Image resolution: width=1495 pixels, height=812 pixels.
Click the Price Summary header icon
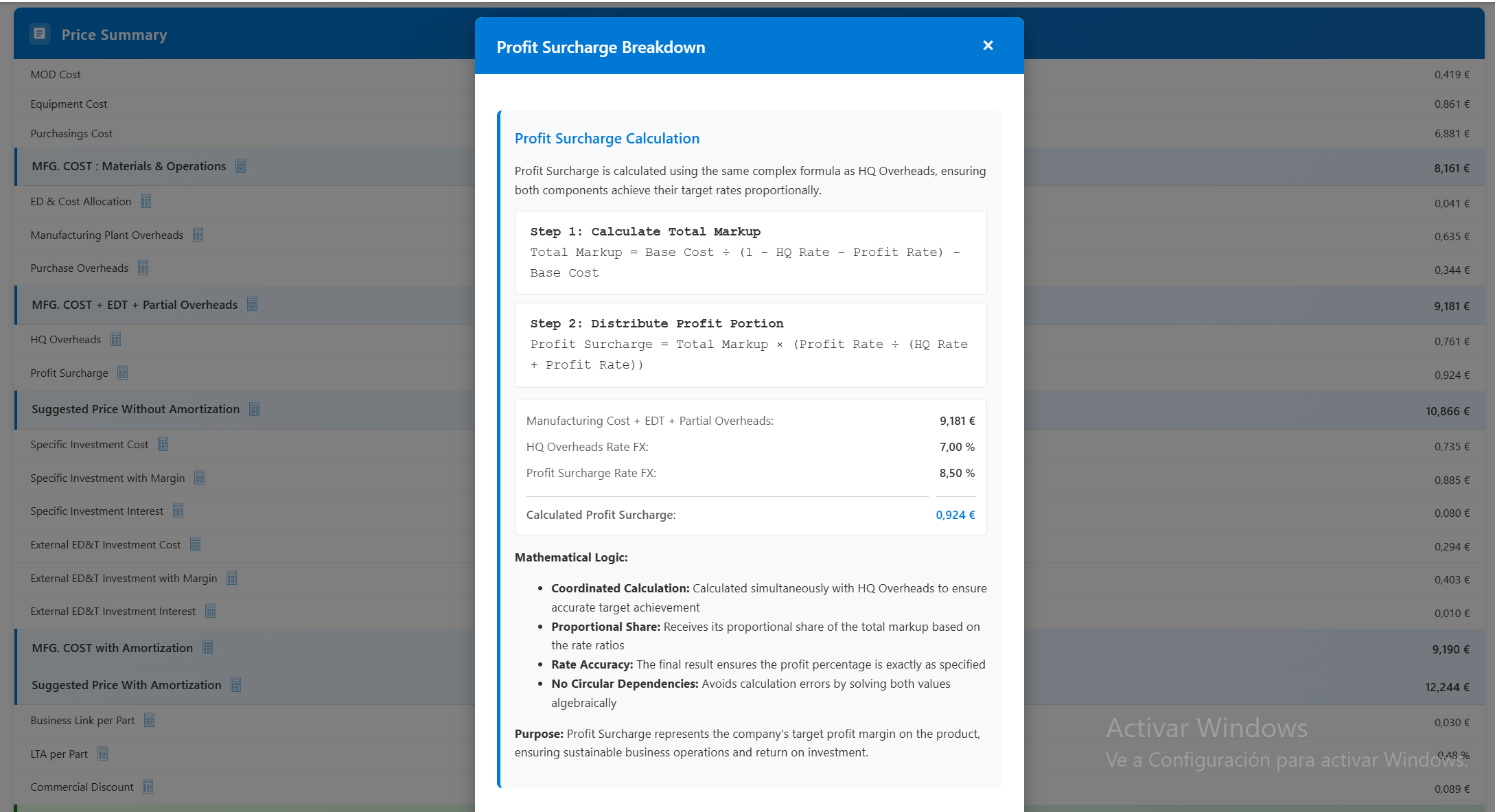[40, 34]
